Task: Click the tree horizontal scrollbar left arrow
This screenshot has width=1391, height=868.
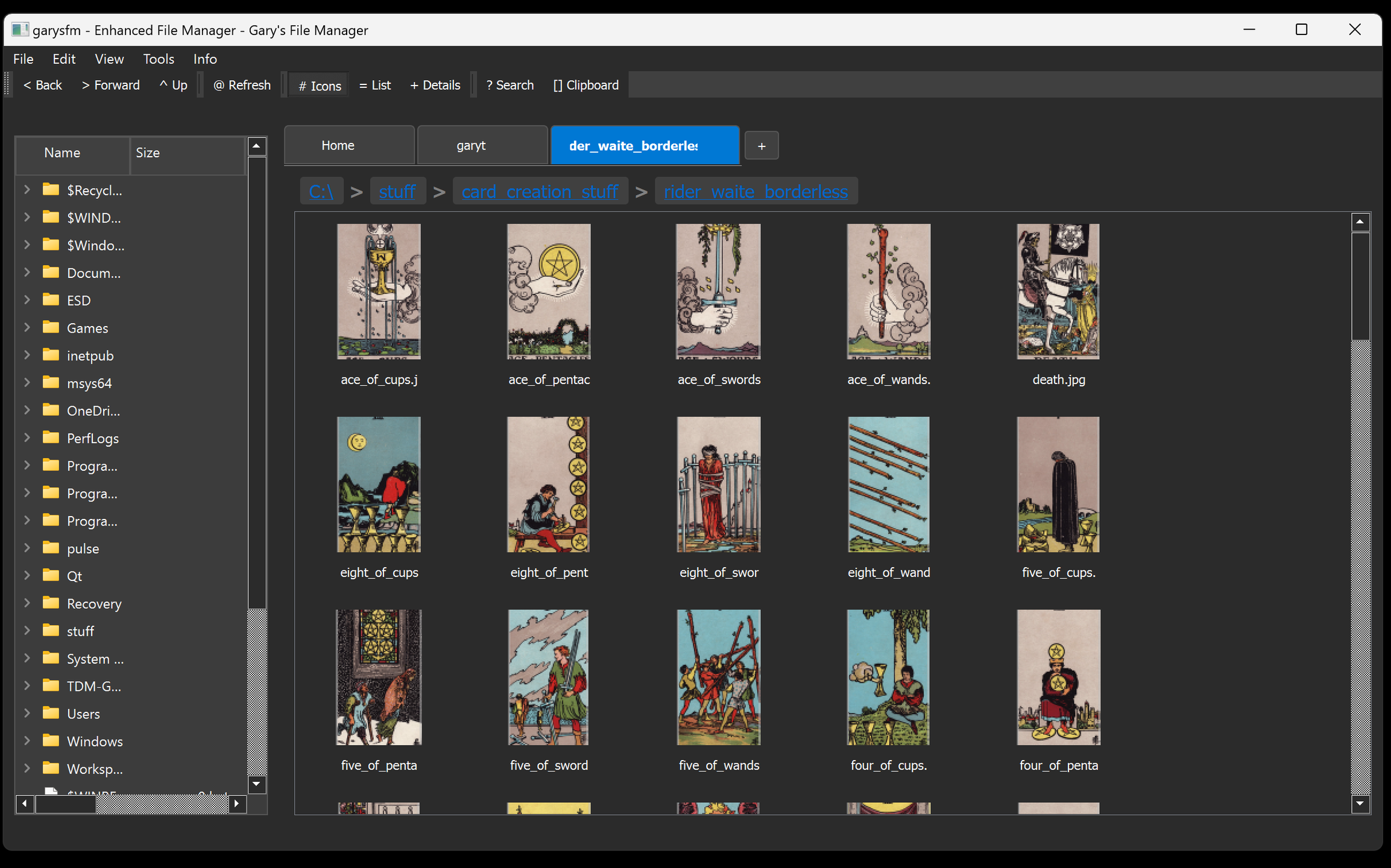Action: tap(25, 803)
